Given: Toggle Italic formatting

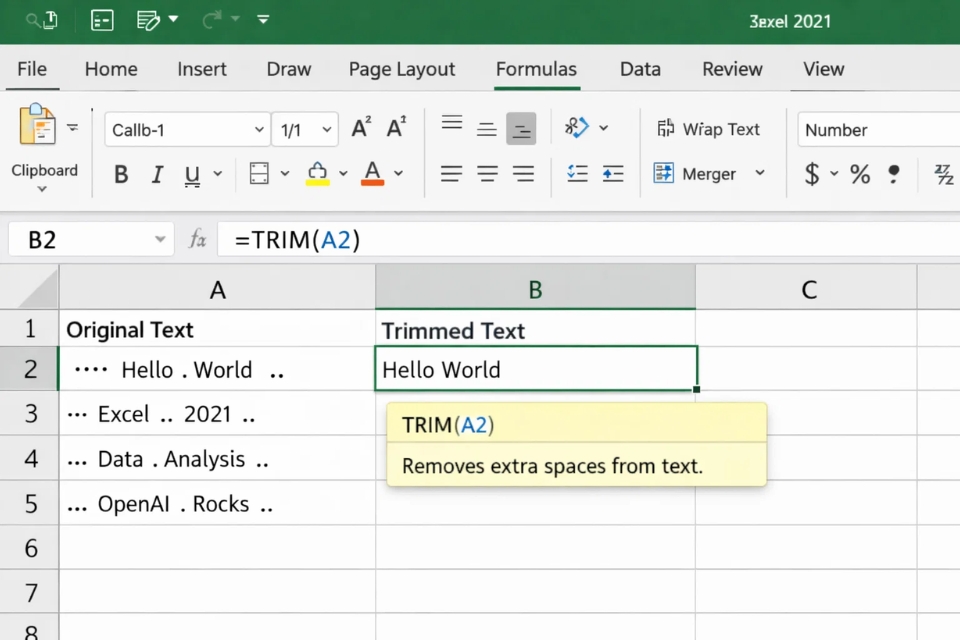Looking at the screenshot, I should coord(156,173).
